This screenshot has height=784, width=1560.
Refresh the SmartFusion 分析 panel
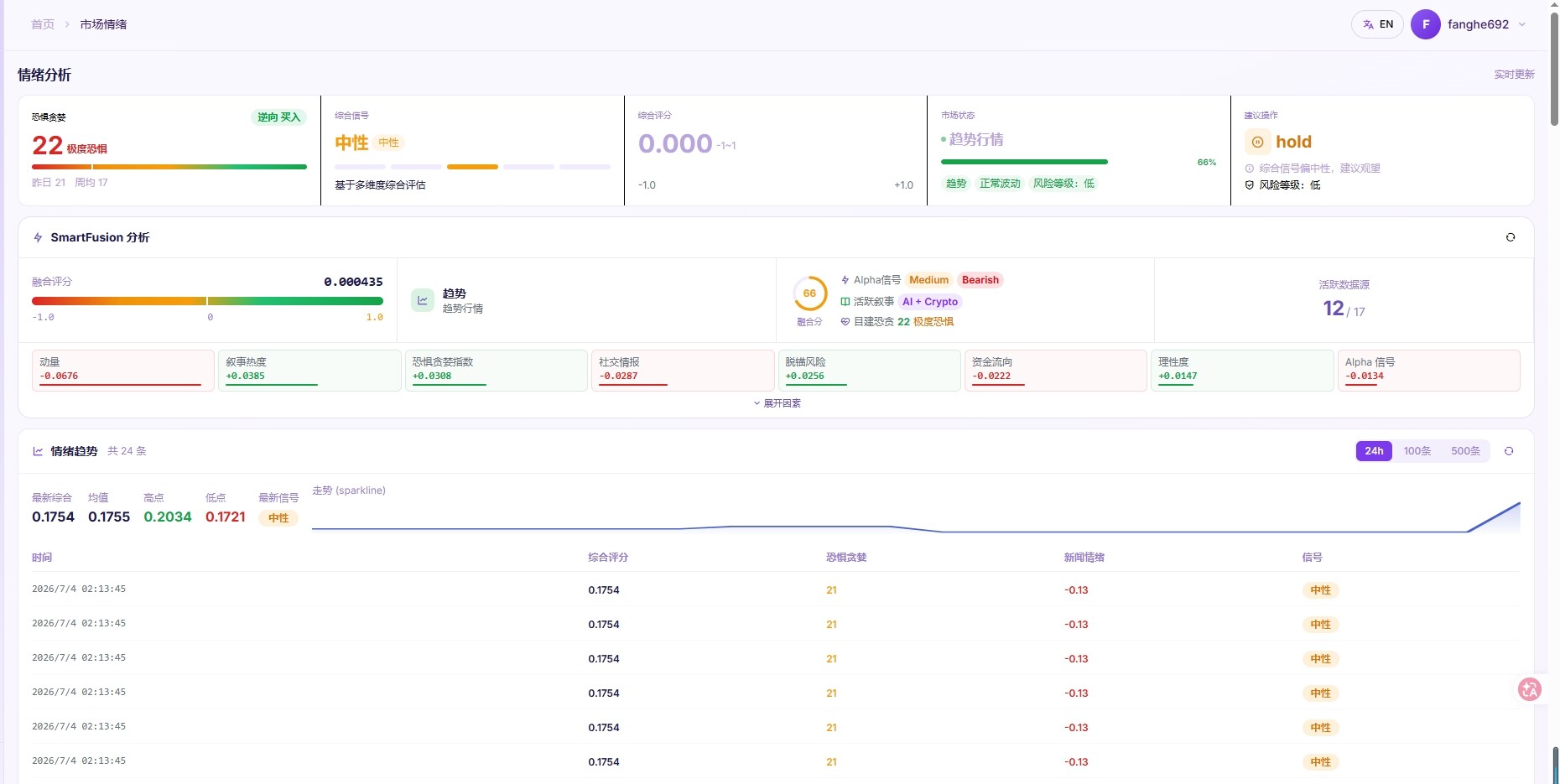tap(1511, 237)
